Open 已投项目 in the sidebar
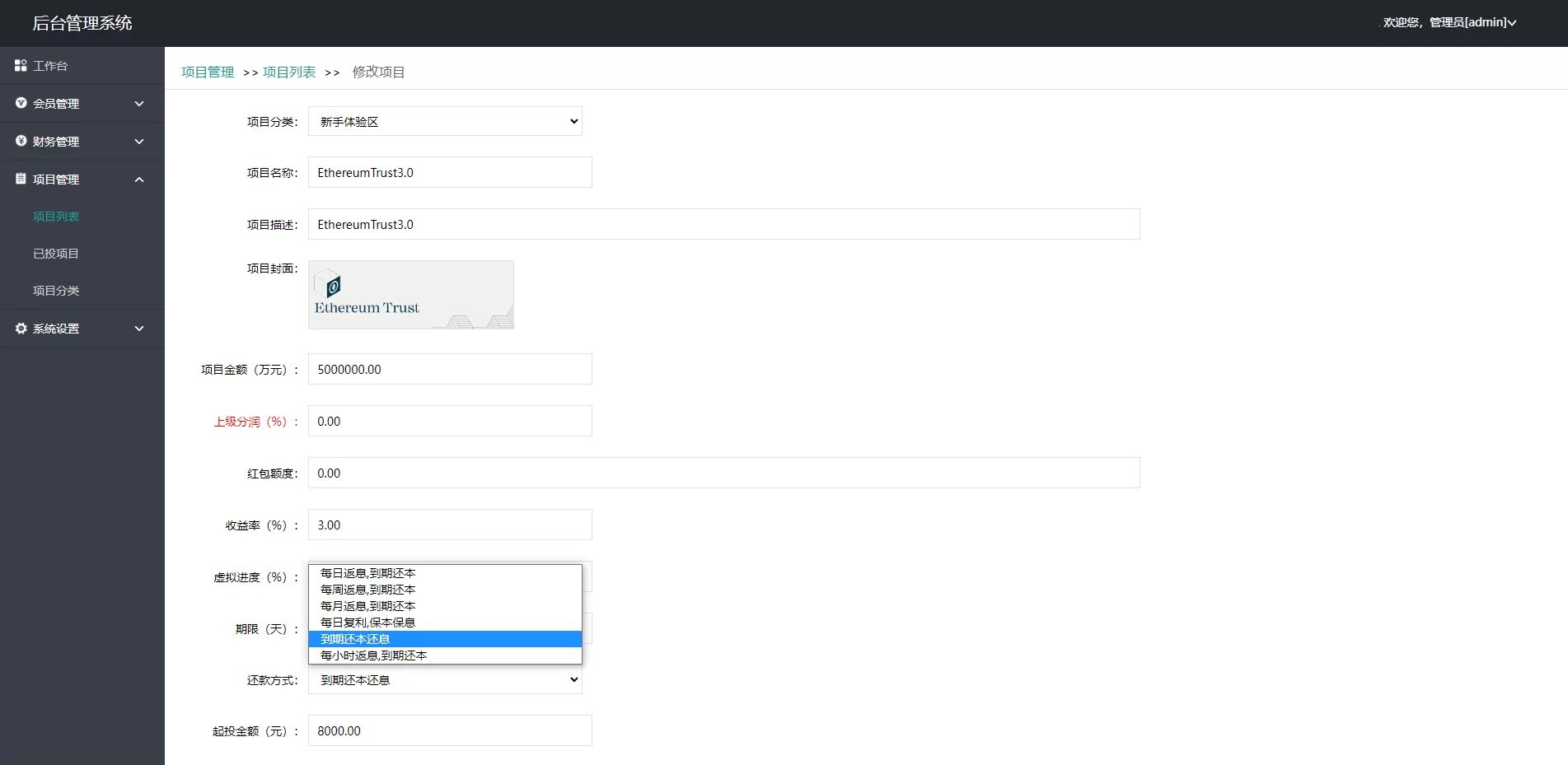 click(x=56, y=254)
